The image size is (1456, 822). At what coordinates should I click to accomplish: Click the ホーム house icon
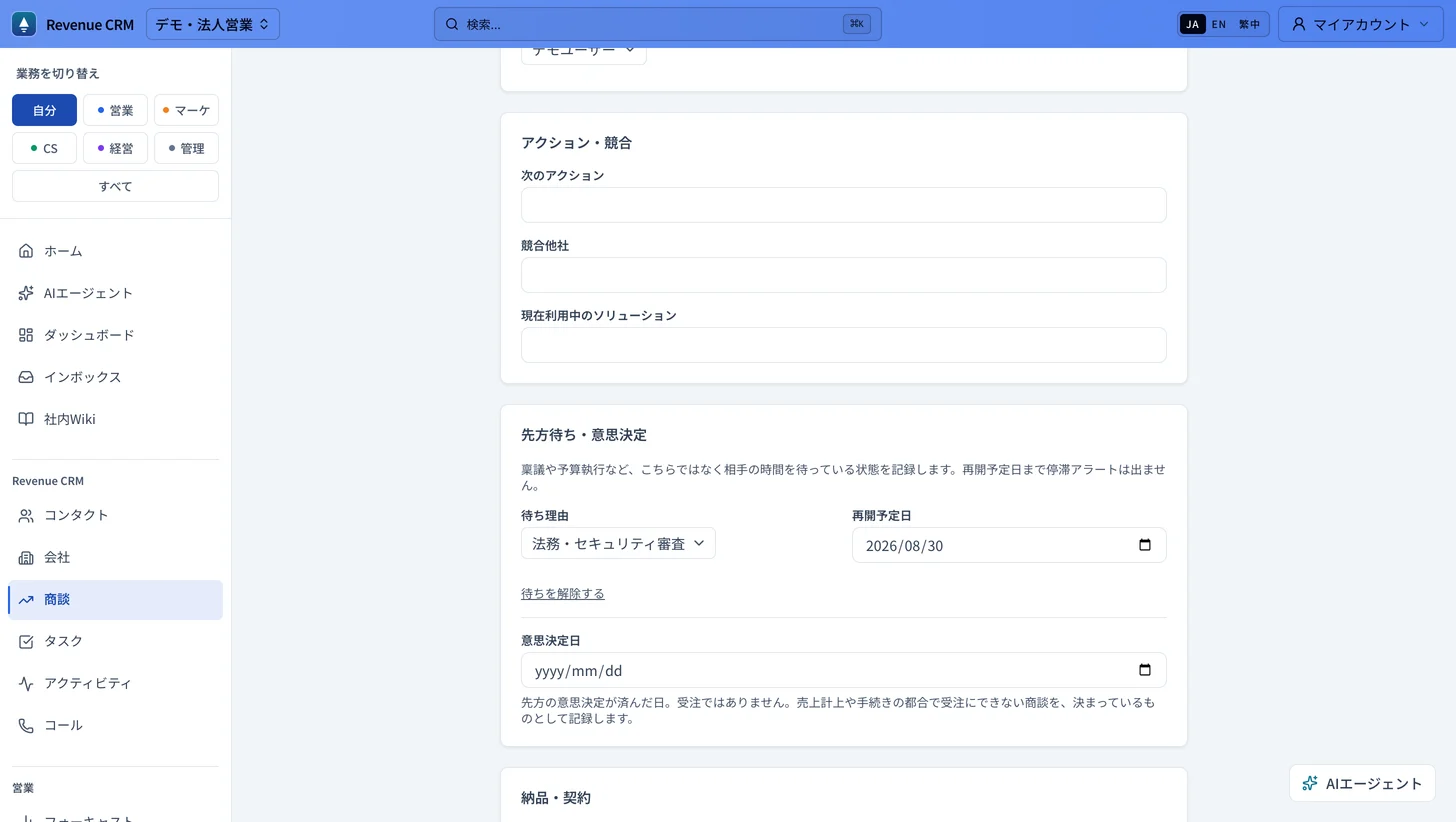pos(26,251)
